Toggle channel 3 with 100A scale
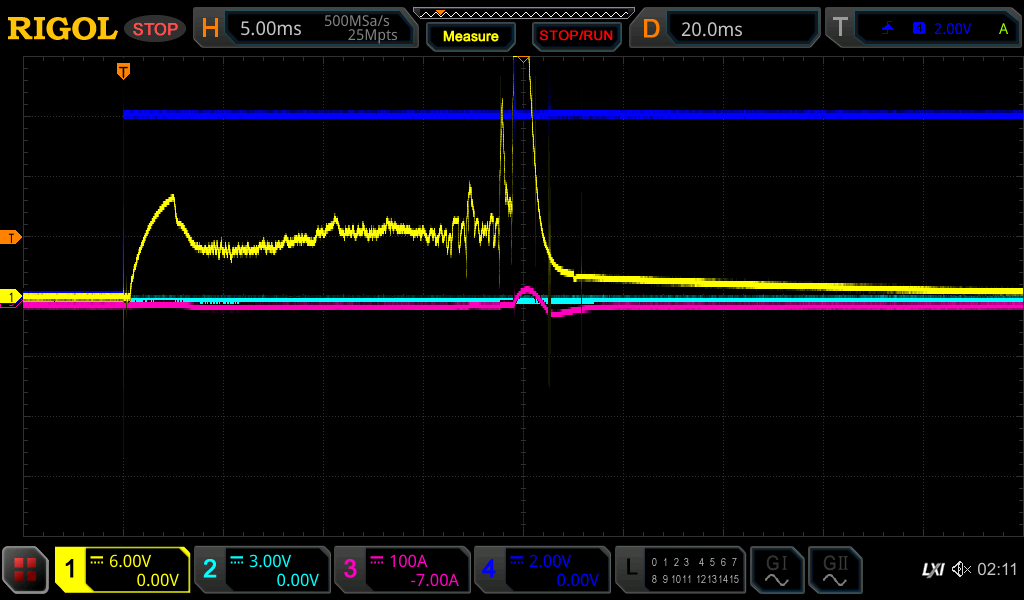 pyautogui.click(x=402, y=569)
